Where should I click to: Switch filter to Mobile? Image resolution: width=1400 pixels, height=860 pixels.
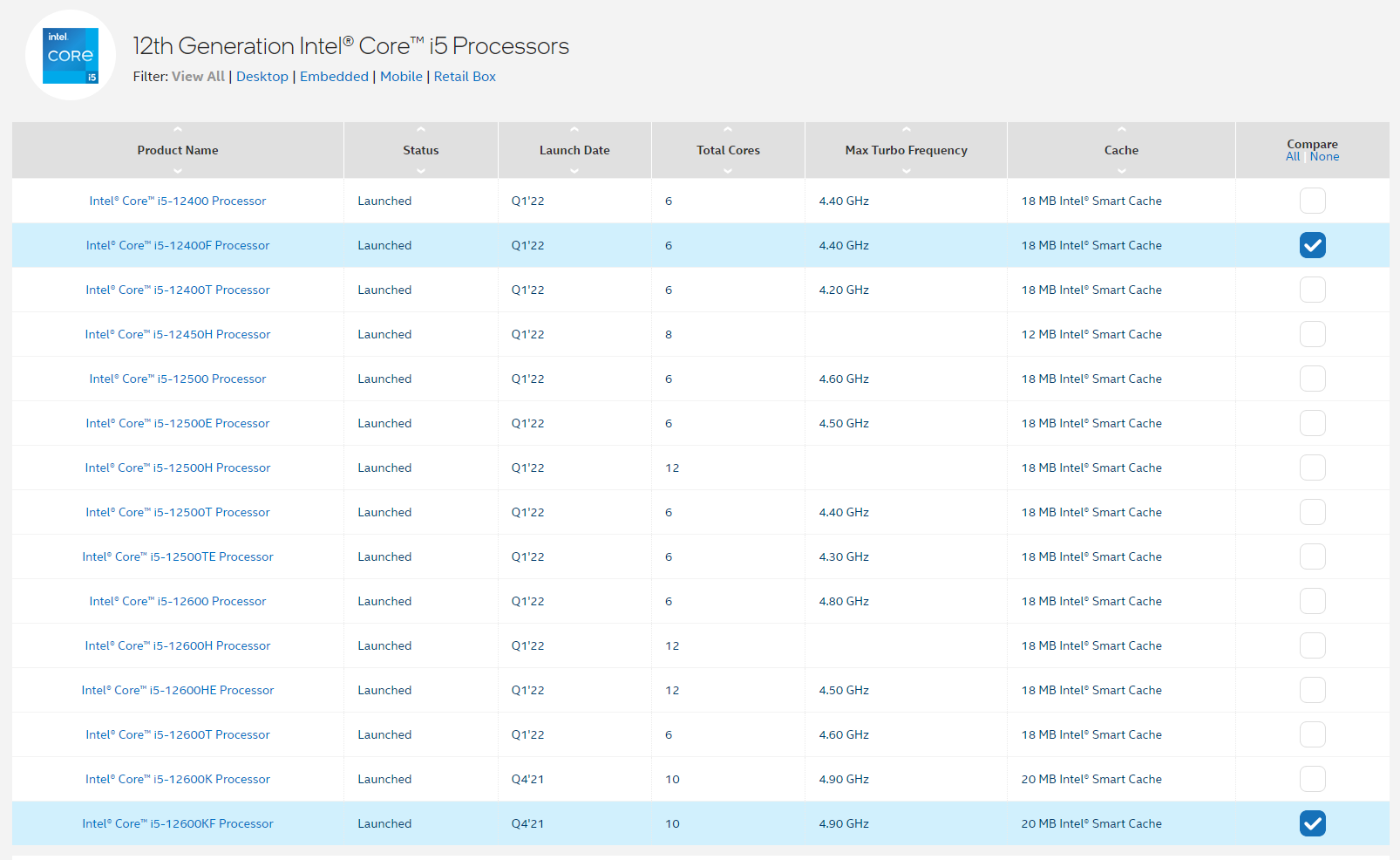pos(401,77)
